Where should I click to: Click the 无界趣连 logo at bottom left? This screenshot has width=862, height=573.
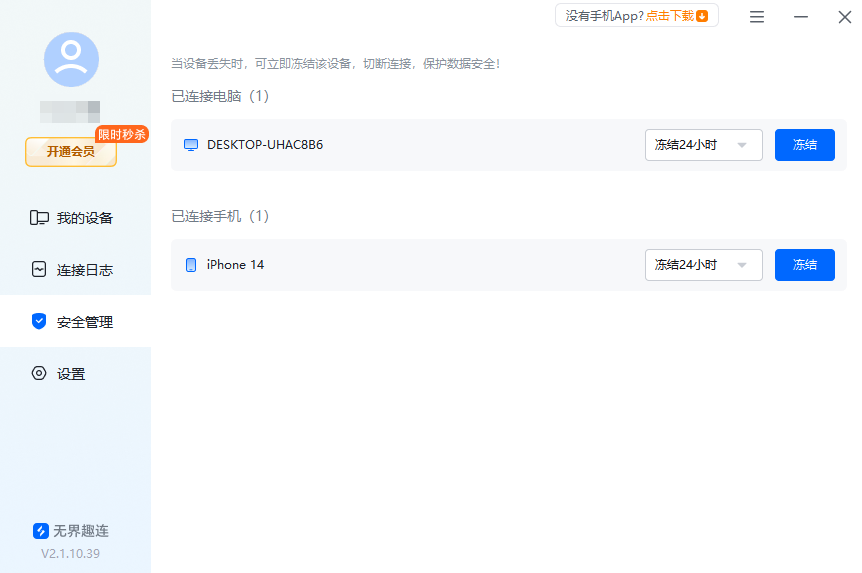coord(41,531)
